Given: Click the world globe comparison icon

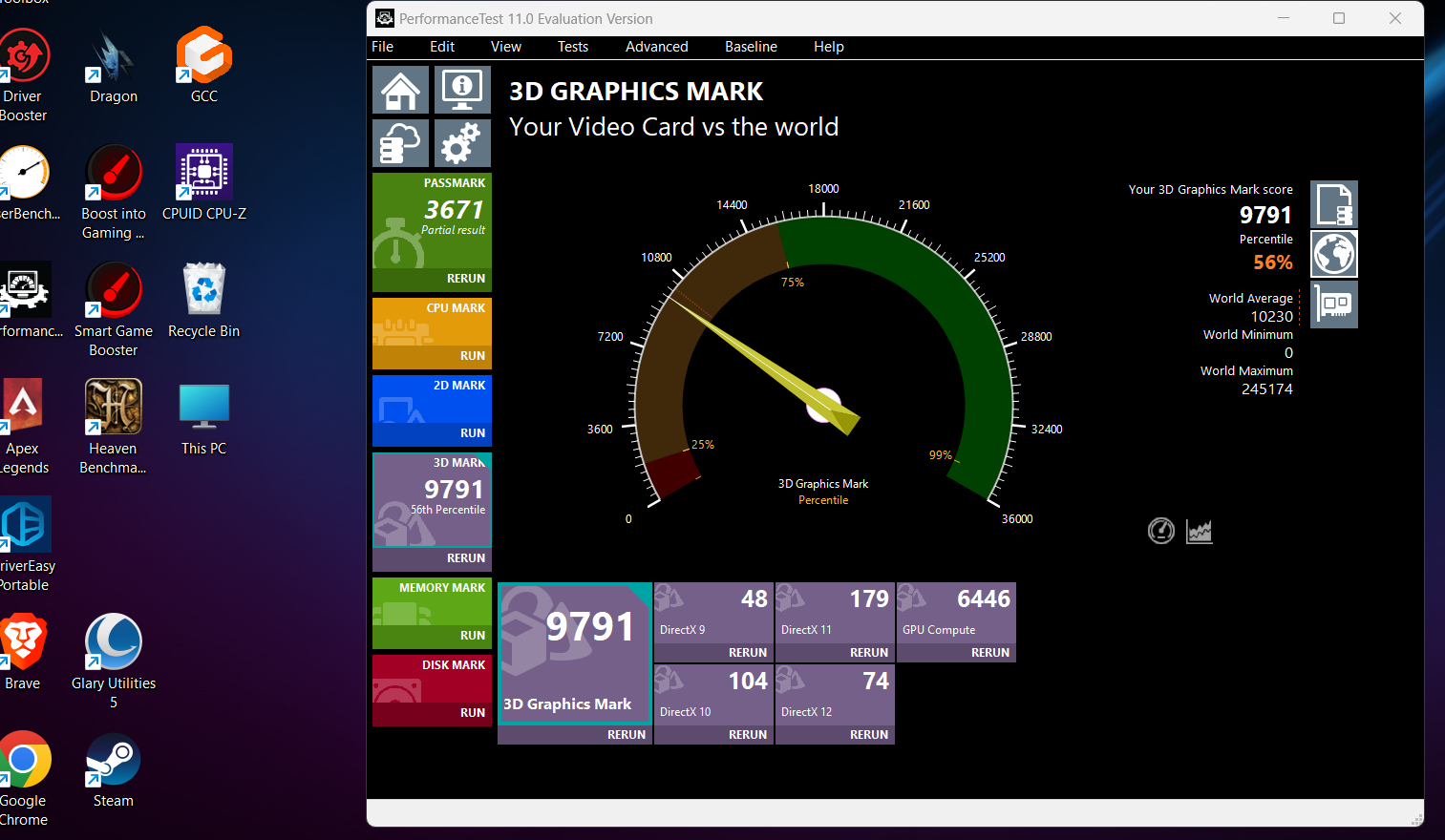Looking at the screenshot, I should (x=1333, y=254).
